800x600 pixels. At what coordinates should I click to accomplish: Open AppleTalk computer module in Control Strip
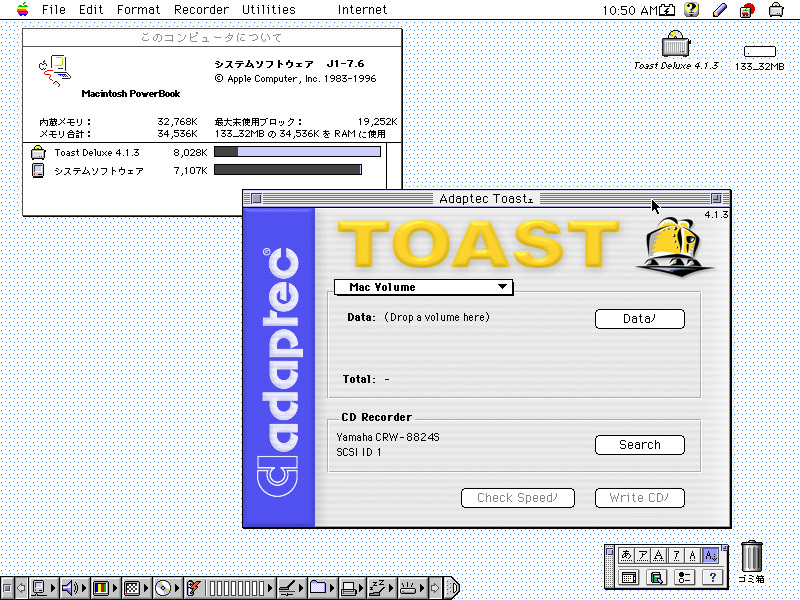(43, 588)
